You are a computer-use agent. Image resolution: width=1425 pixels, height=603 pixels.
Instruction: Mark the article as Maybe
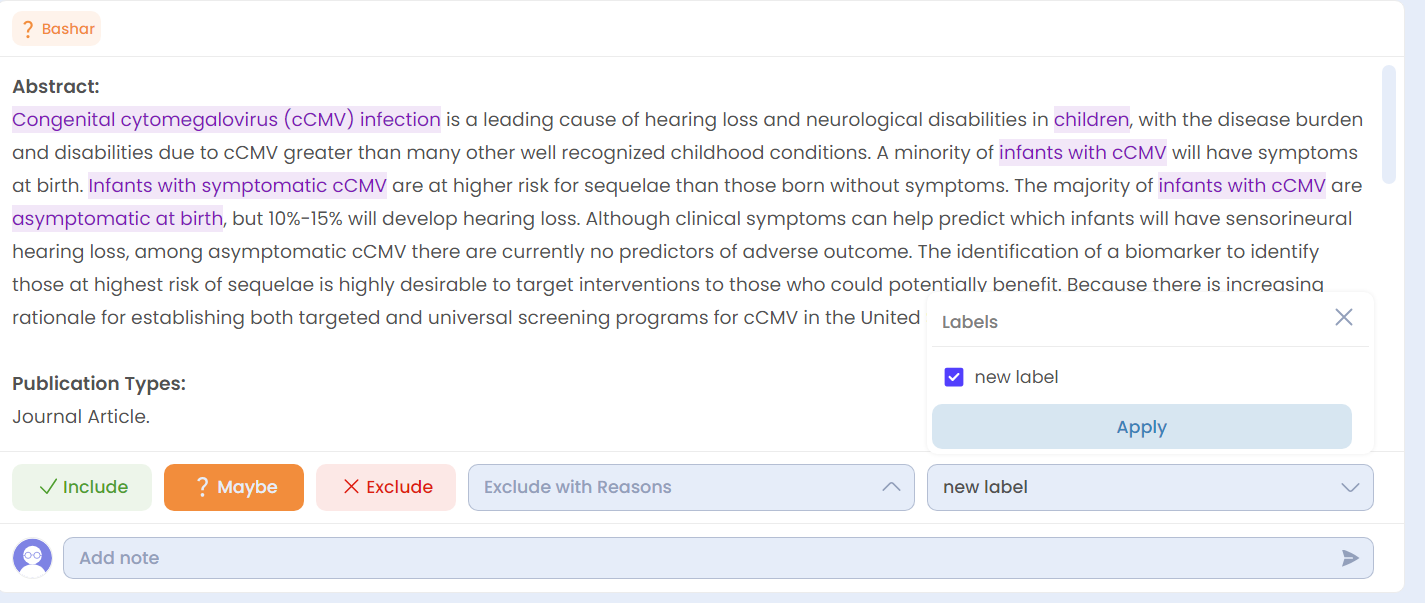point(234,487)
